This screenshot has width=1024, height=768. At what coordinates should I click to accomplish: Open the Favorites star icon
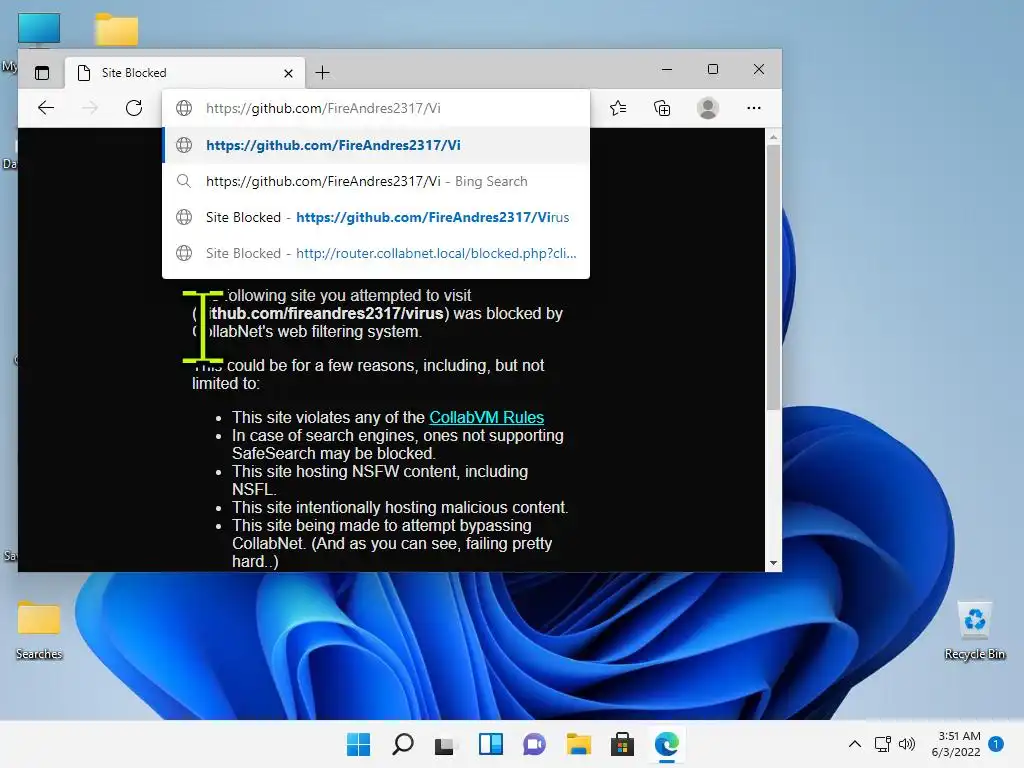pos(618,108)
